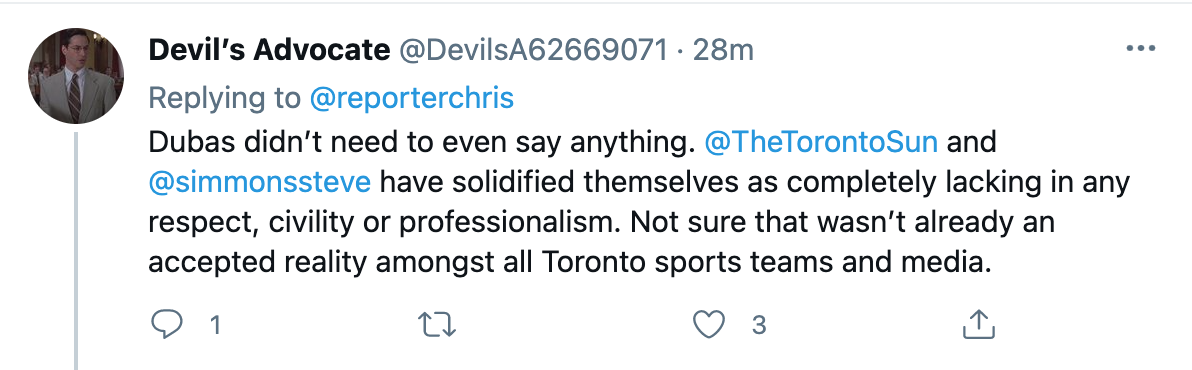This screenshot has width=1192, height=370.
Task: Click the "Replying to" label text
Action: click(226, 99)
